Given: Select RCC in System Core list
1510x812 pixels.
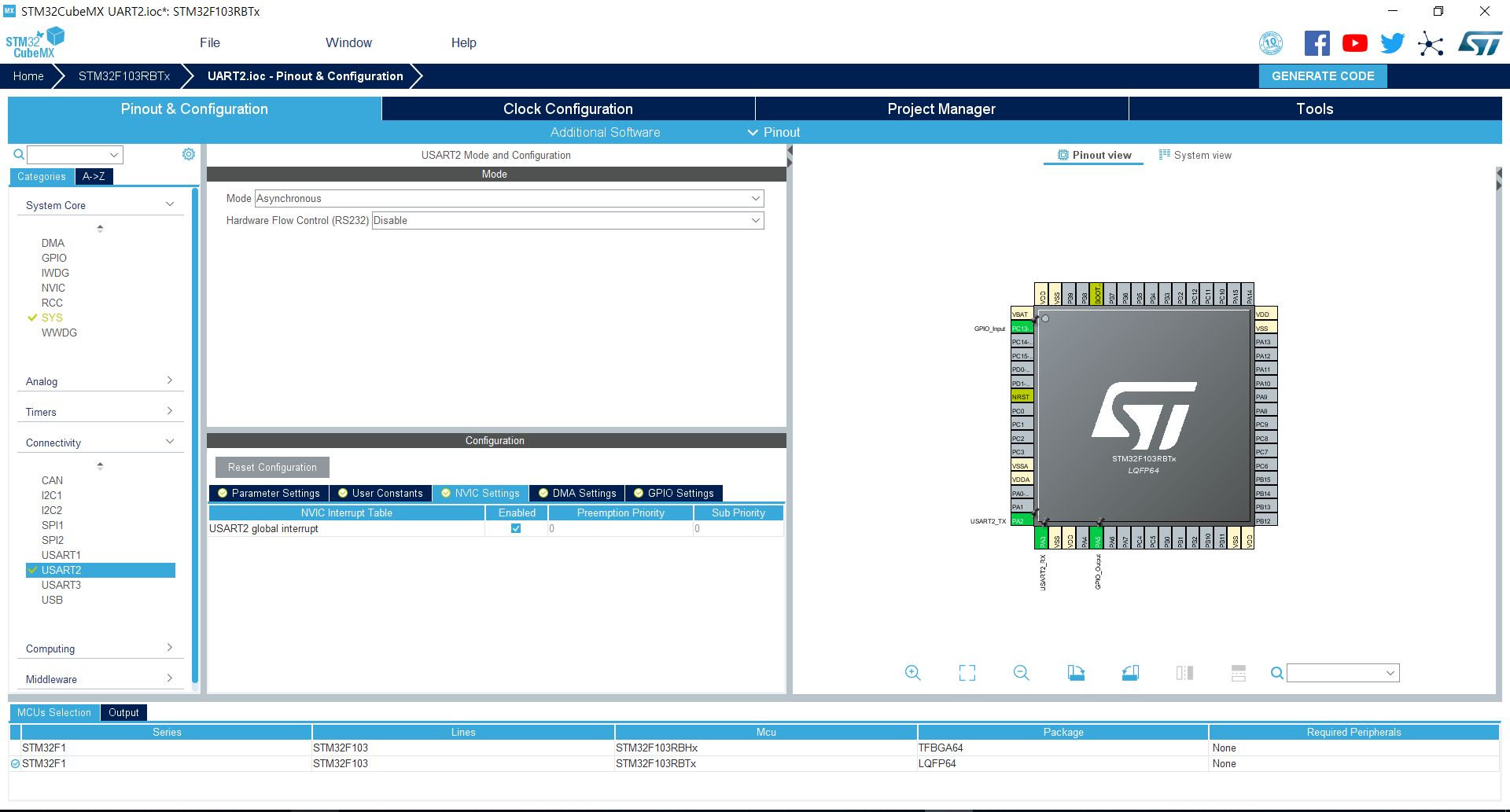Looking at the screenshot, I should click(x=52, y=303).
